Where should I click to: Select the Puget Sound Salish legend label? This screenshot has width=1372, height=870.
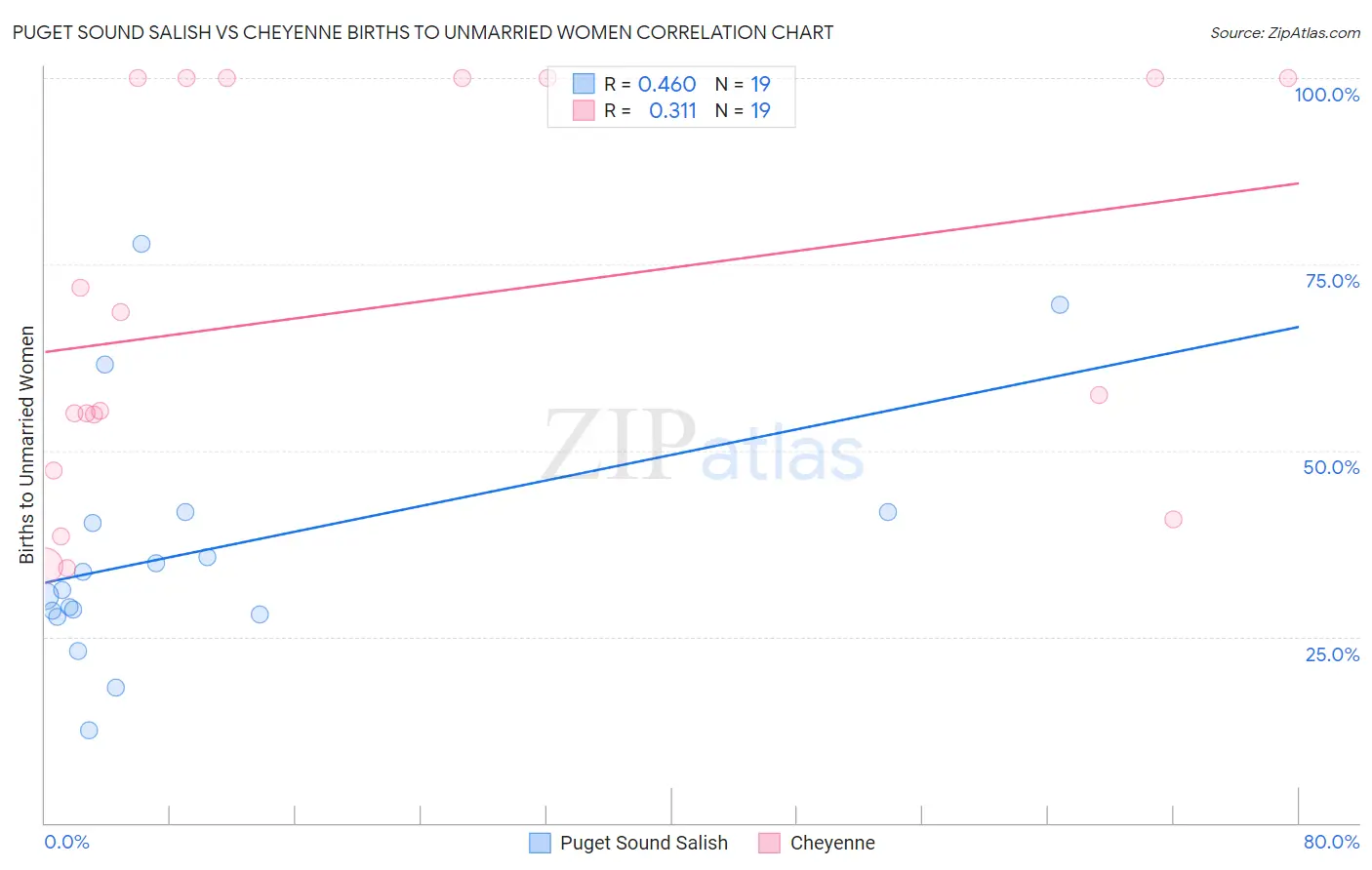click(x=644, y=843)
